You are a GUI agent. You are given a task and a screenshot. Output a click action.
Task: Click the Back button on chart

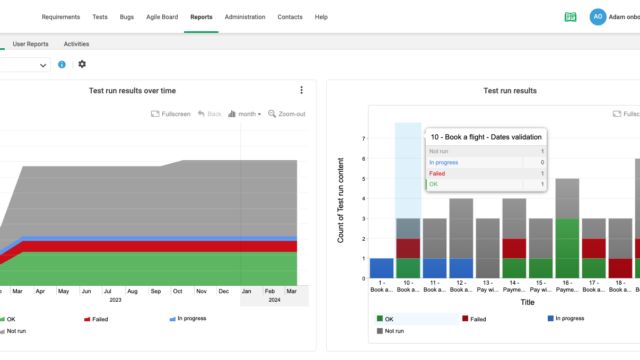point(209,114)
